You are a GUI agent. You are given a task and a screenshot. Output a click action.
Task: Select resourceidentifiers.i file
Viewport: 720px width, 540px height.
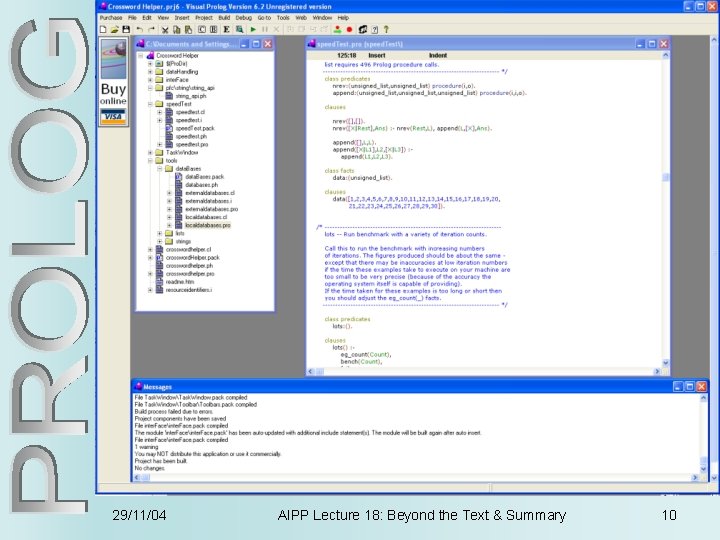[189, 290]
